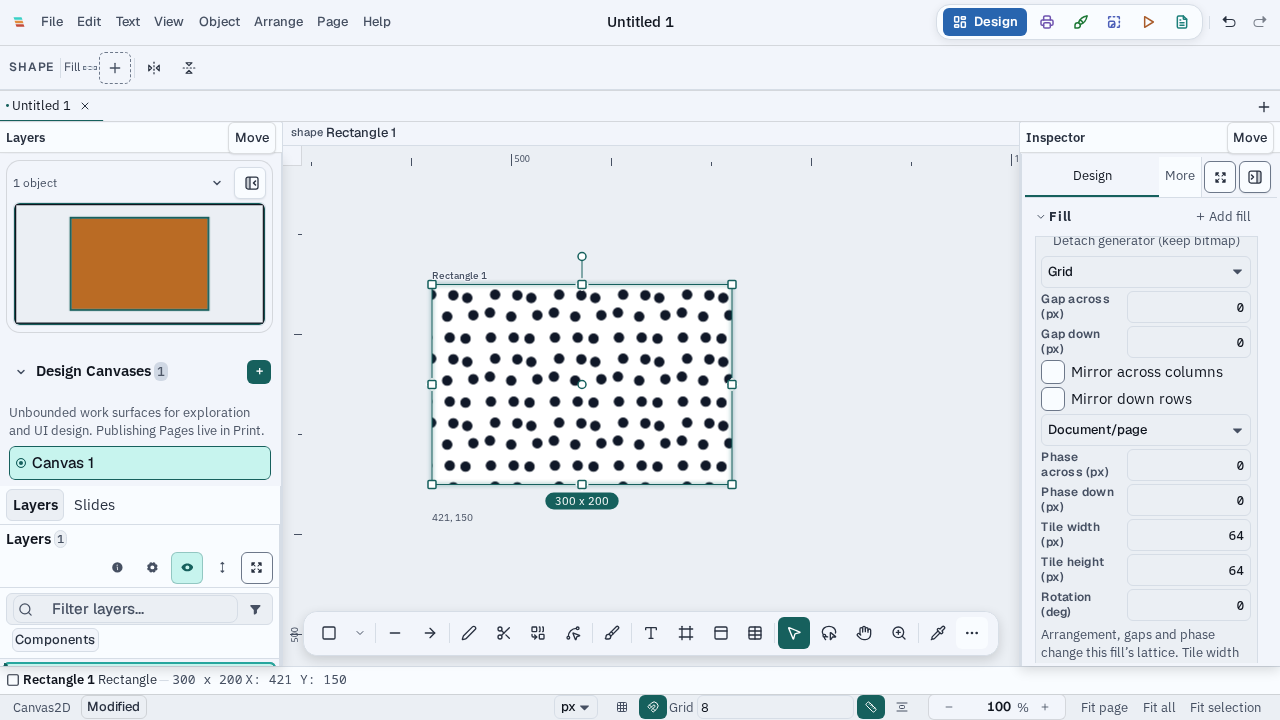Switch to the Slides tab
This screenshot has height=720, width=1280.
coord(94,505)
